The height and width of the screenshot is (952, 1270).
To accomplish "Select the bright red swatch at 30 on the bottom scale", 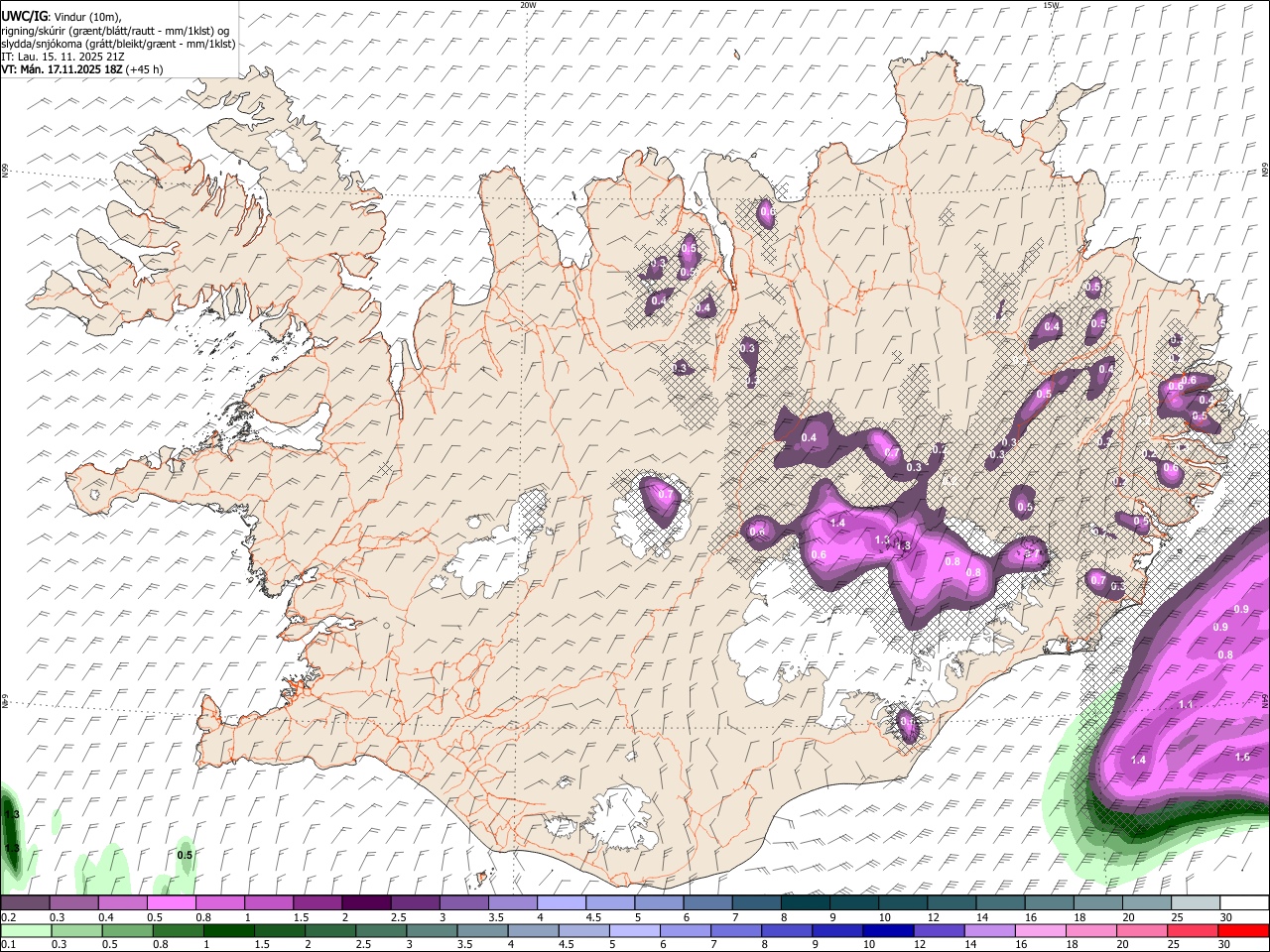I will point(1243,930).
